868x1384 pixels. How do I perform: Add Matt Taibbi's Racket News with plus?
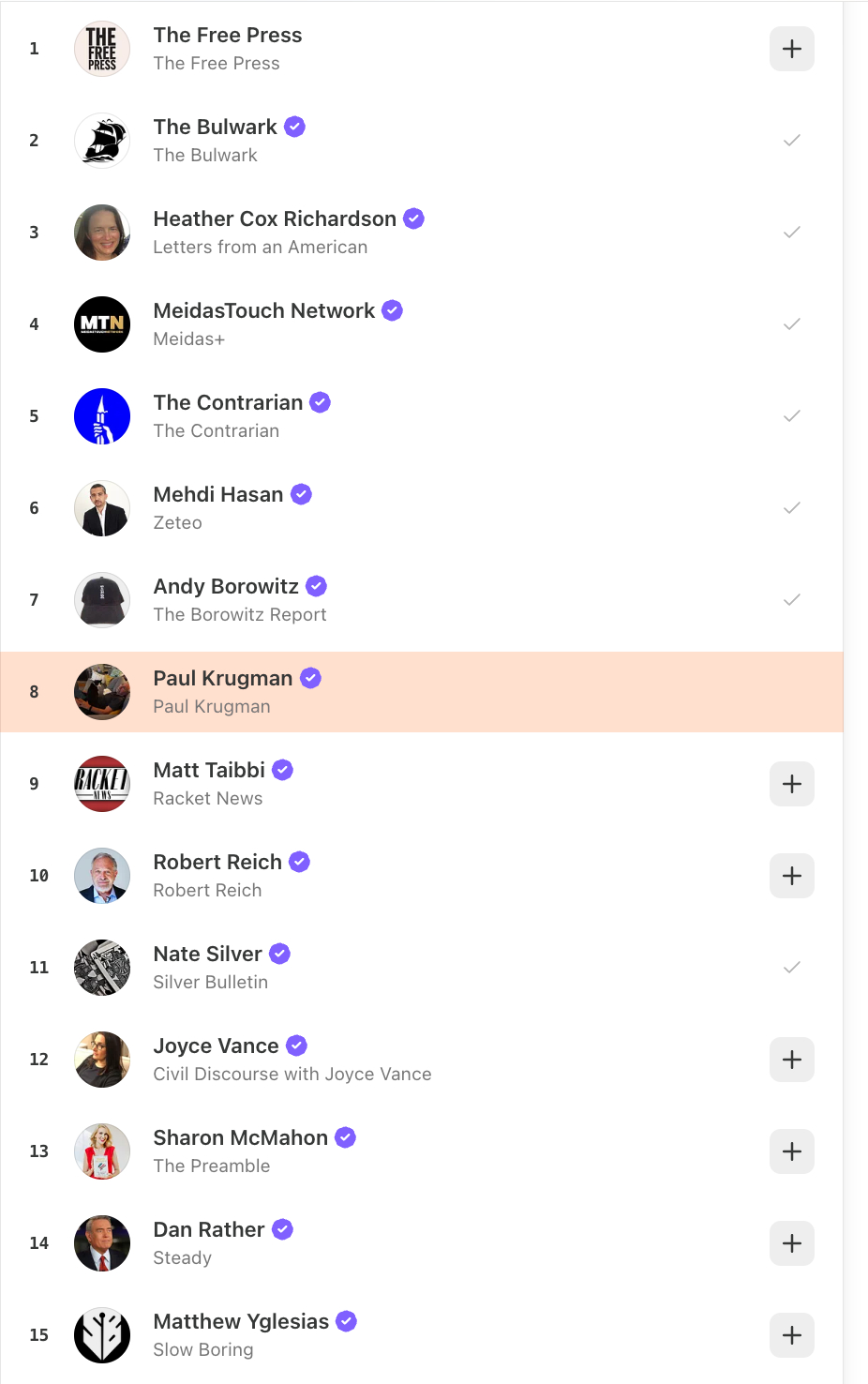pos(791,784)
